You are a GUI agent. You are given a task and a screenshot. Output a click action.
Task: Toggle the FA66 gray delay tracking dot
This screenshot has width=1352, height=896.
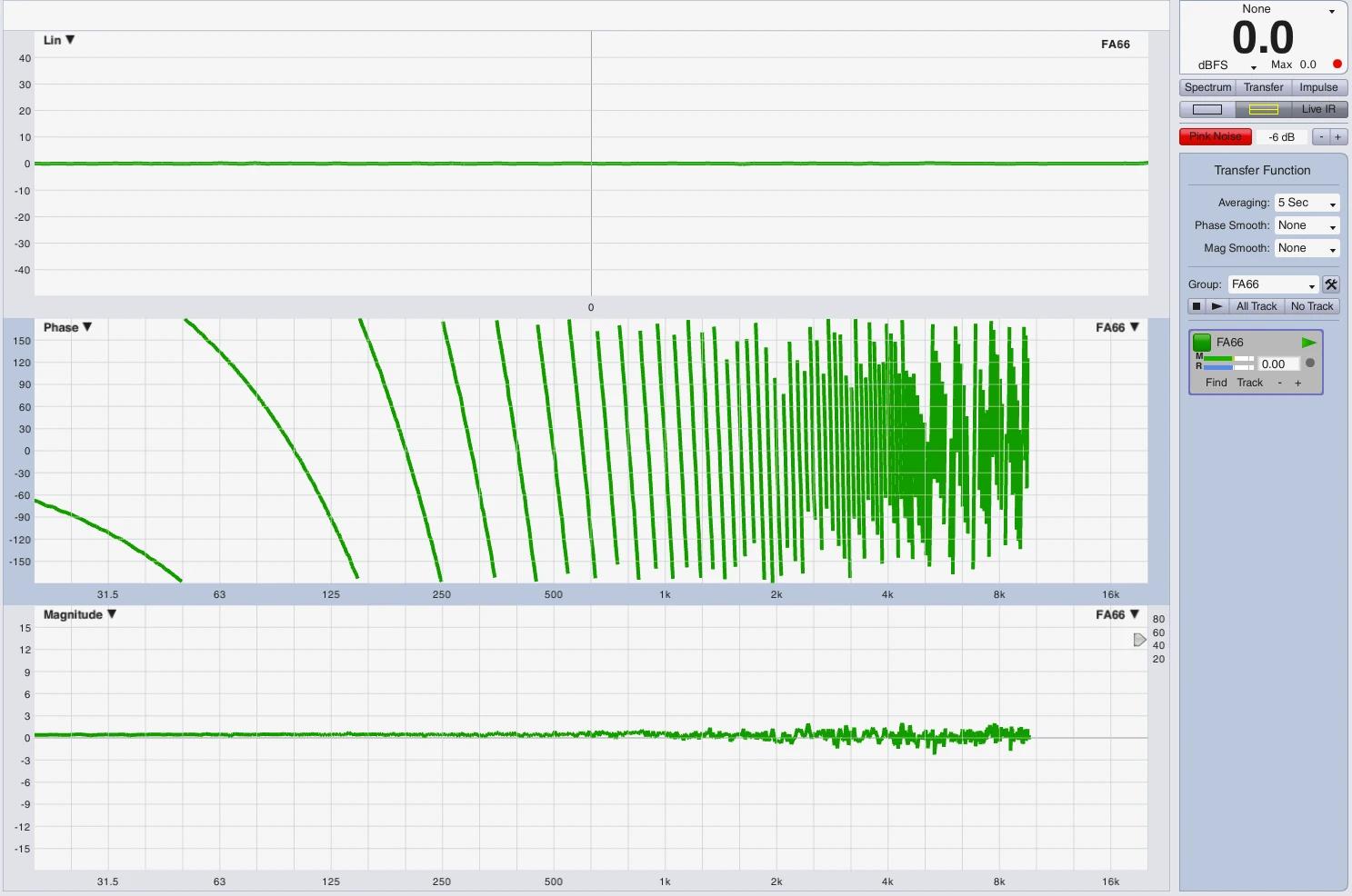(1310, 363)
